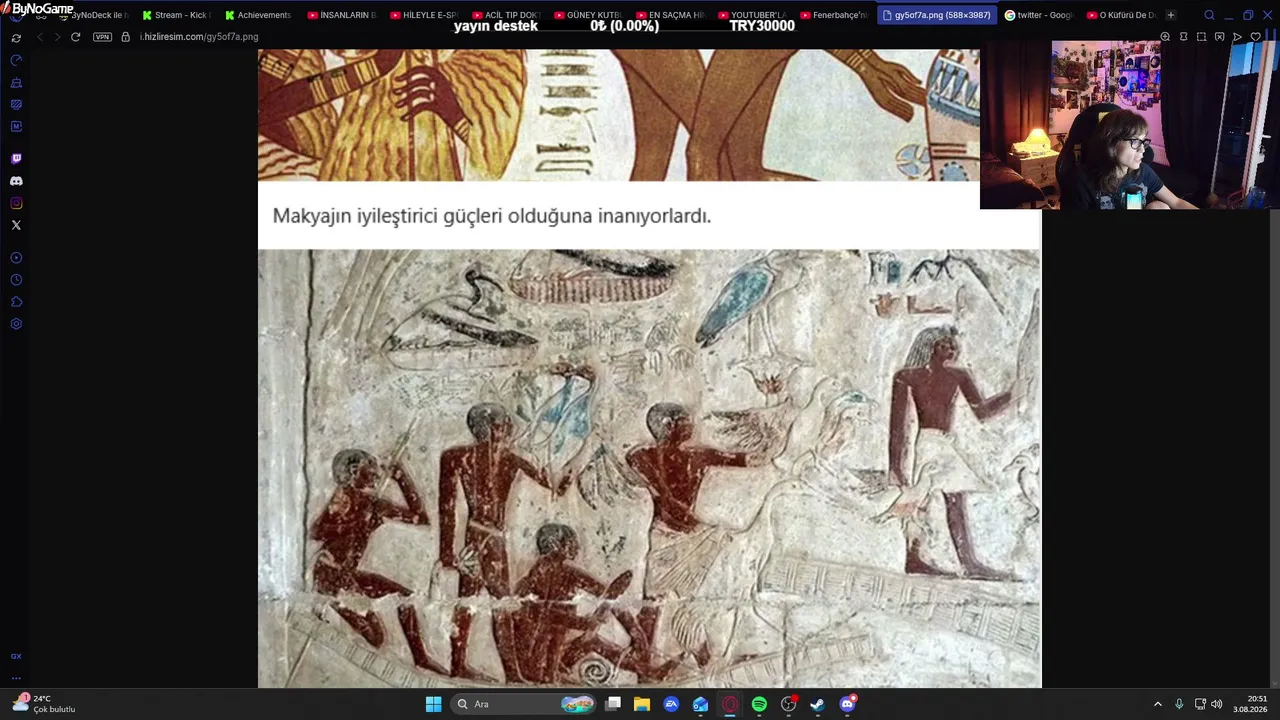1280x720 pixels.
Task: Open the history clock icon in sidebar
Action: pyautogui.click(x=16, y=280)
